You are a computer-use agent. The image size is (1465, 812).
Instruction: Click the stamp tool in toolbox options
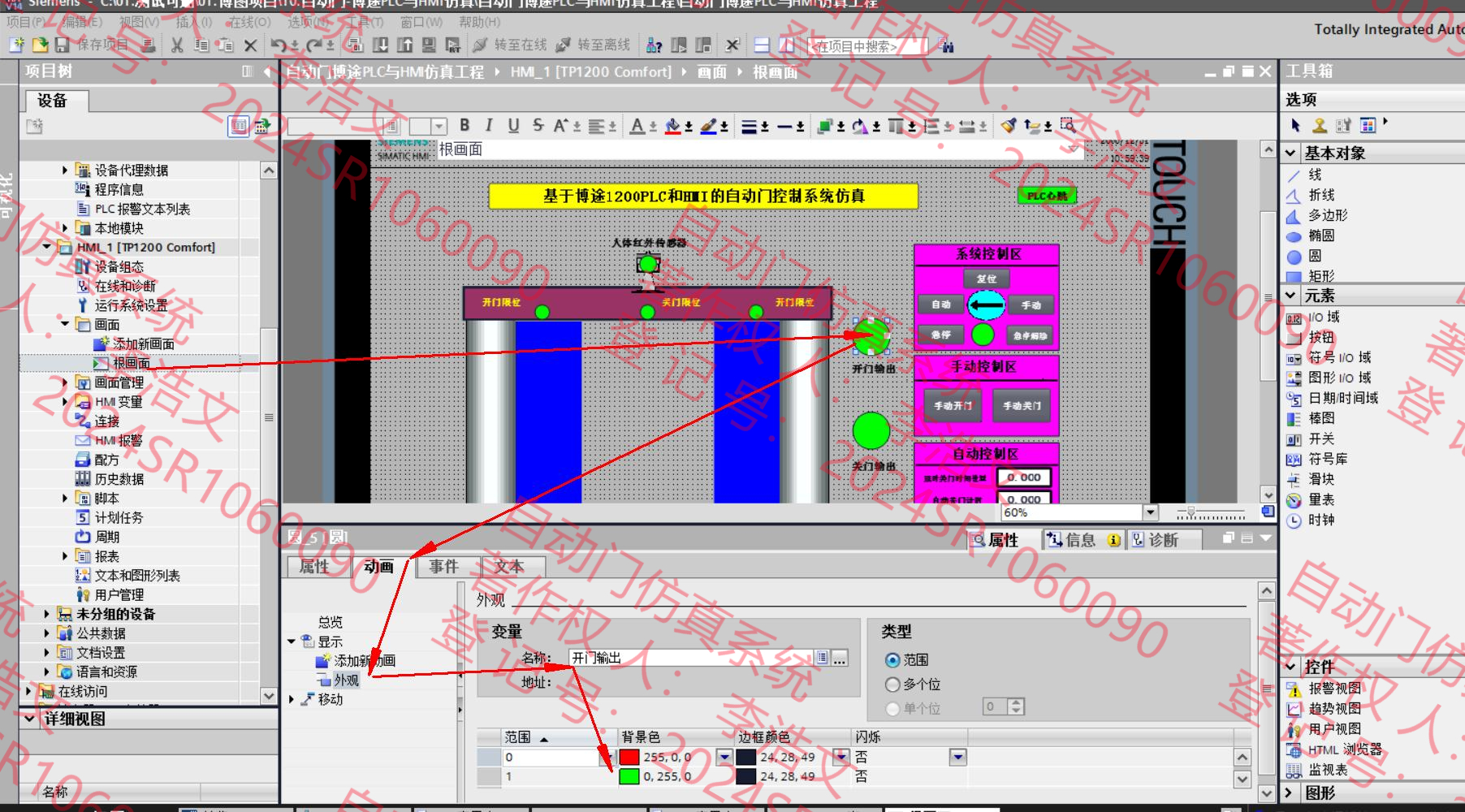pyautogui.click(x=1320, y=125)
